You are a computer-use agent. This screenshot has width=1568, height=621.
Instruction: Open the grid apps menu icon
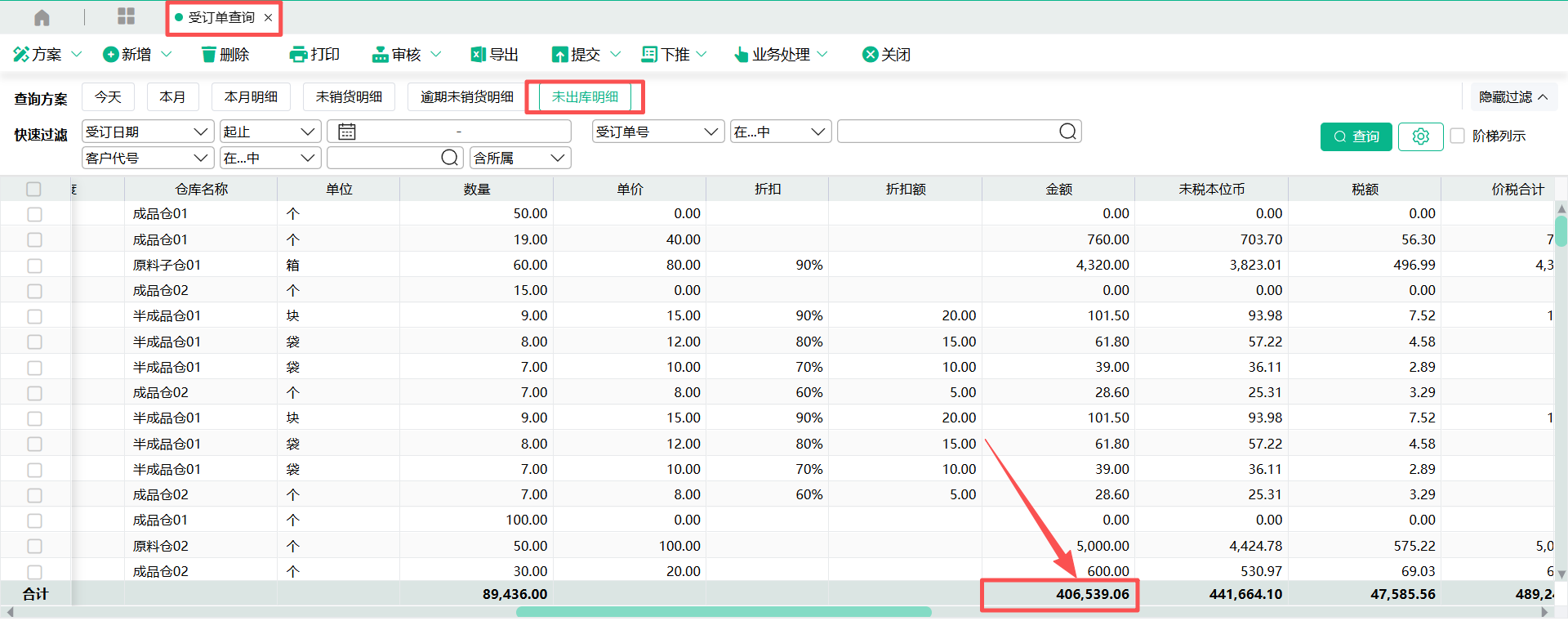point(126,17)
